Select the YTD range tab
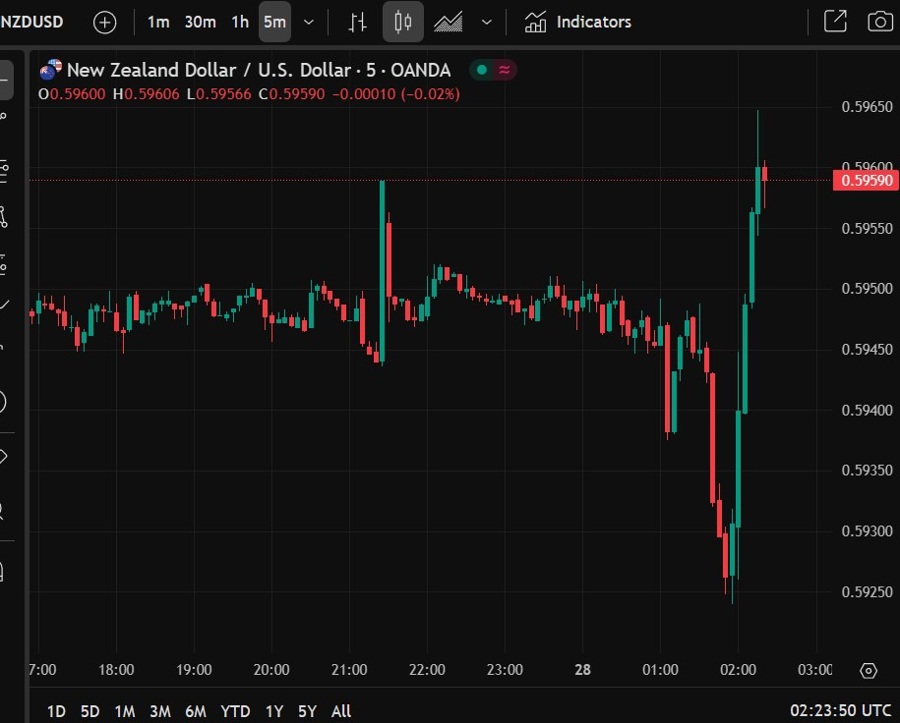Image resolution: width=900 pixels, height=723 pixels. coord(235,711)
